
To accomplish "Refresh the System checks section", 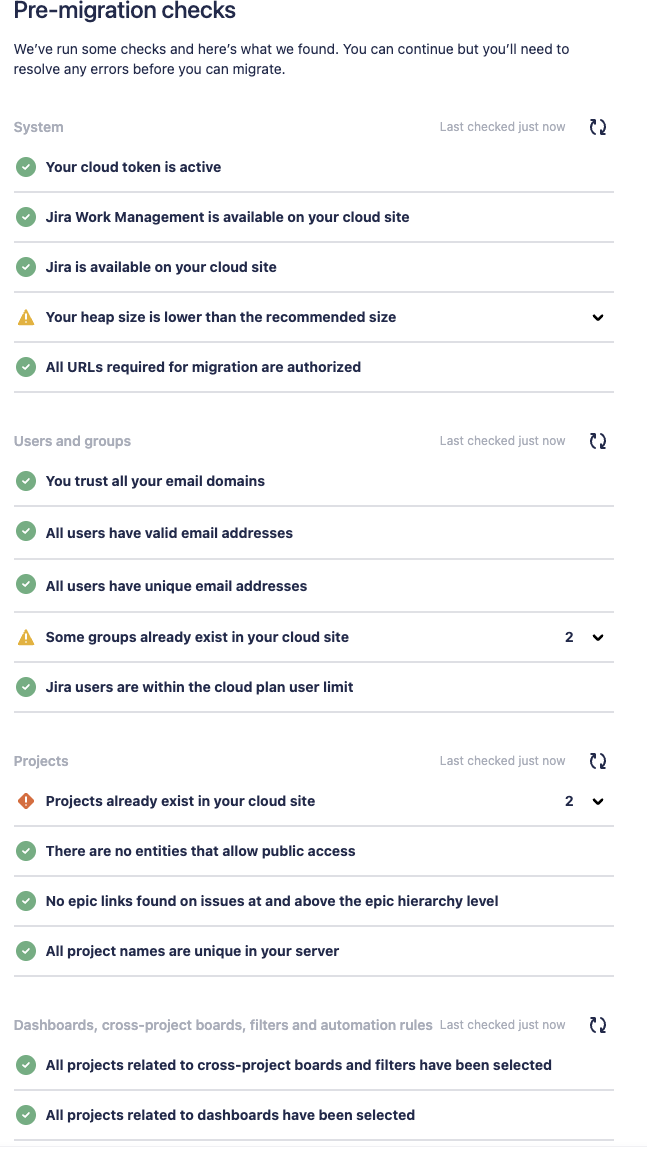I will [x=598, y=127].
